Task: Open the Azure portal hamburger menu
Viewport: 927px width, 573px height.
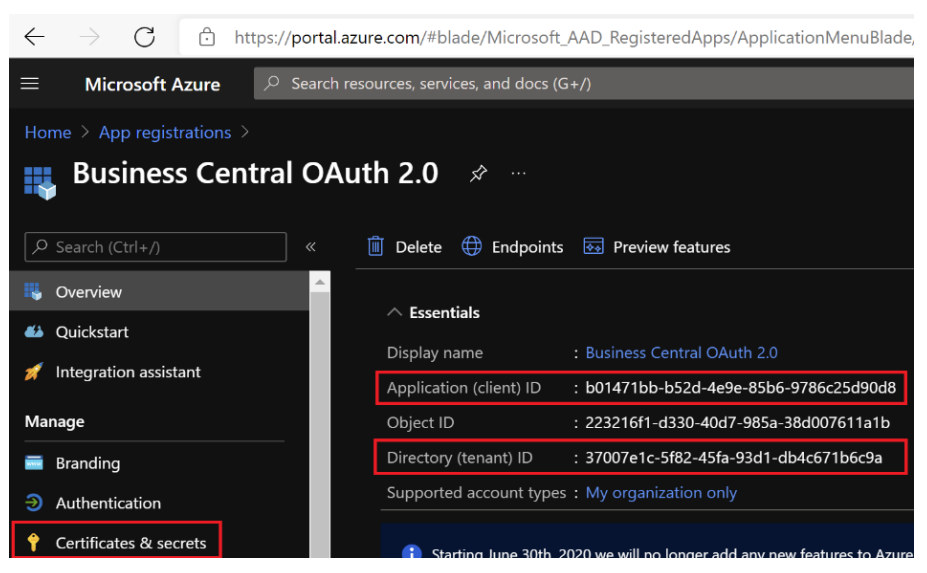Action: click(30, 84)
